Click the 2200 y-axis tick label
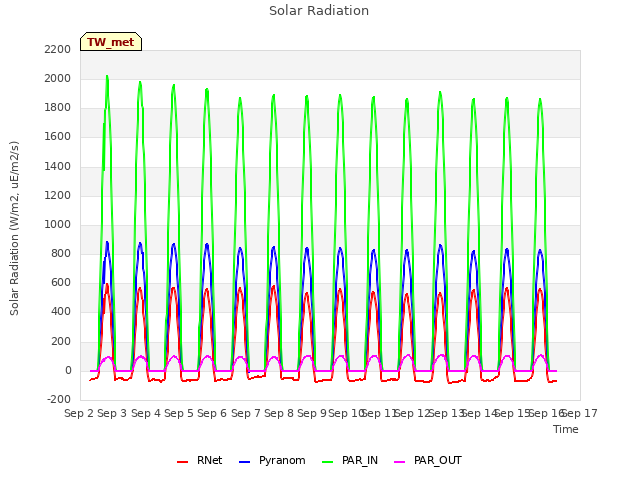640x480 pixels. [58, 49]
